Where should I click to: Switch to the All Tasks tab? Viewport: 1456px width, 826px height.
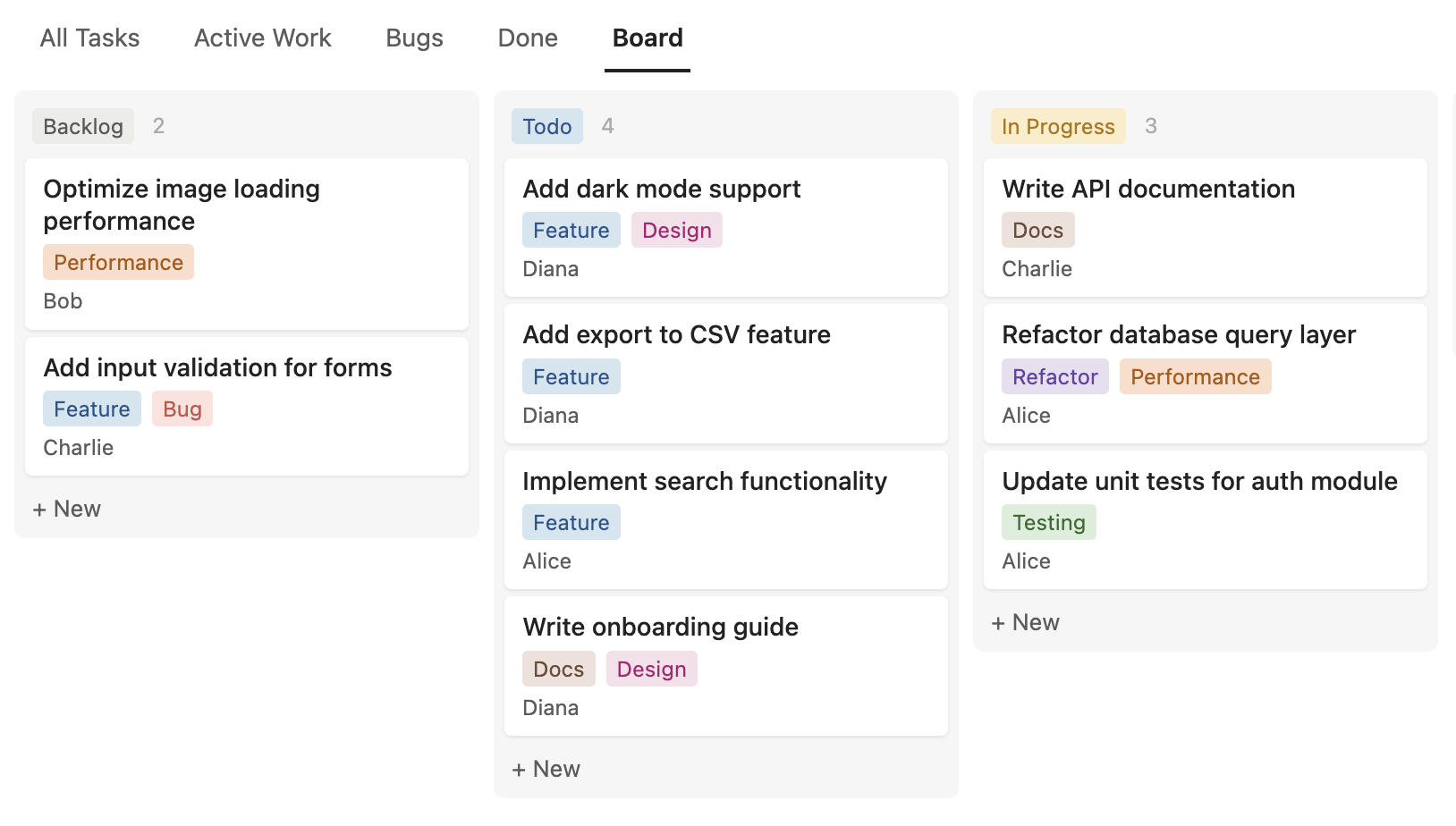[x=89, y=38]
